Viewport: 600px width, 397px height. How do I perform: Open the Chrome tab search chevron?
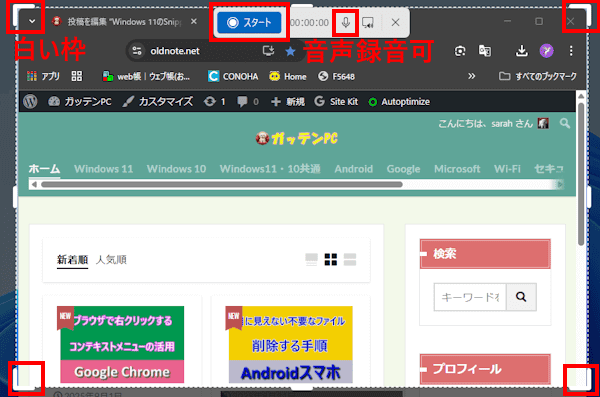32,21
